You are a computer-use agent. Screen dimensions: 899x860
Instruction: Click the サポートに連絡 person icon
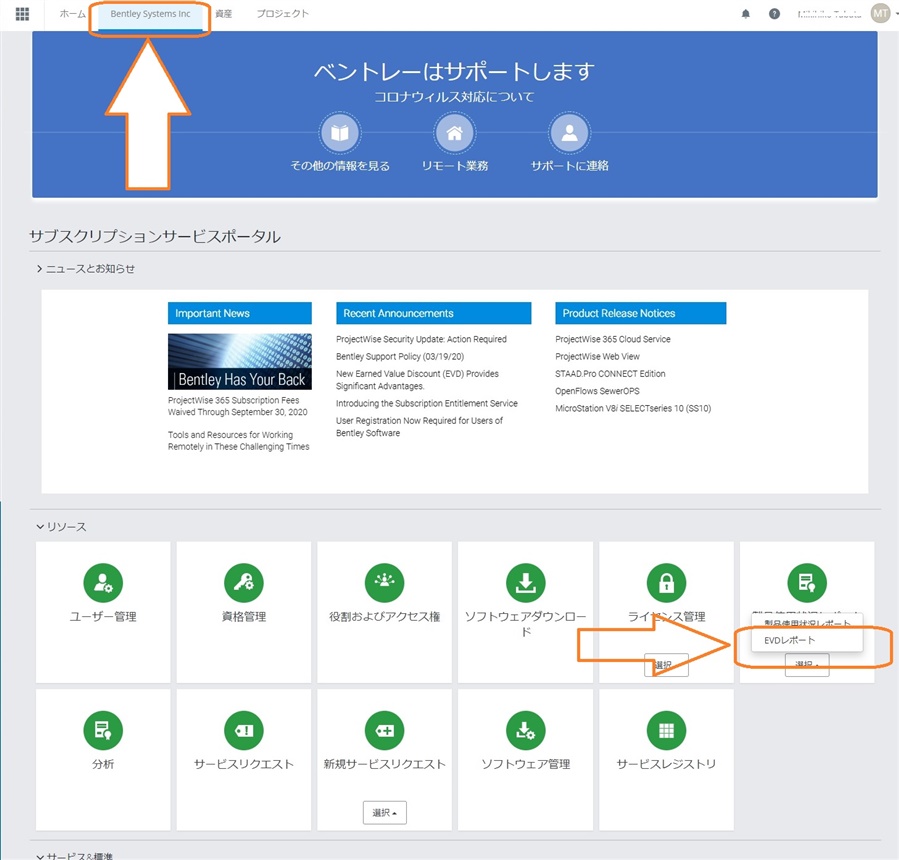pyautogui.click(x=569, y=133)
